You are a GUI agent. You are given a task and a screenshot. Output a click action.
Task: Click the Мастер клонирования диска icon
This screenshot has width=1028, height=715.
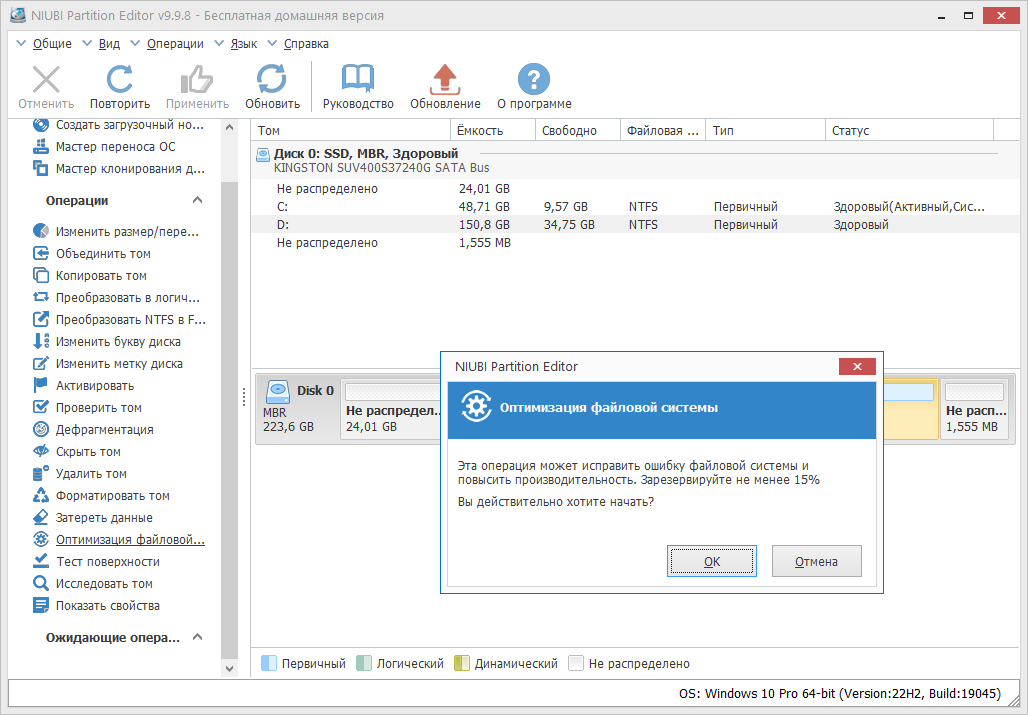41,168
